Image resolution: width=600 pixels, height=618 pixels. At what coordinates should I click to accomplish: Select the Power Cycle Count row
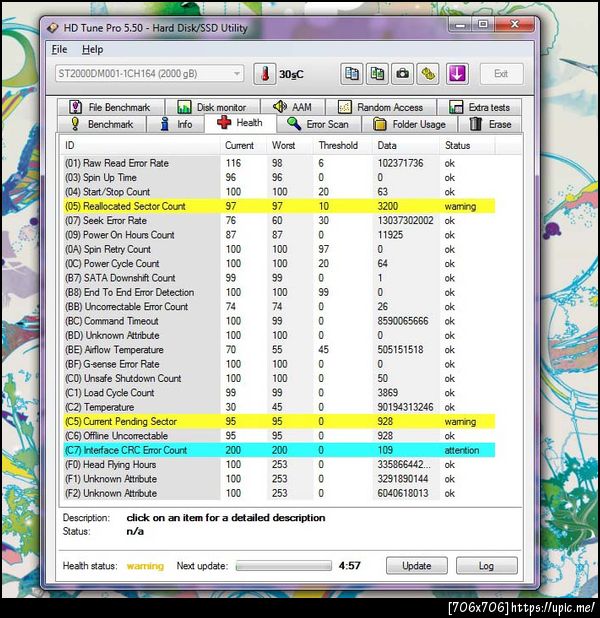tap(279, 264)
